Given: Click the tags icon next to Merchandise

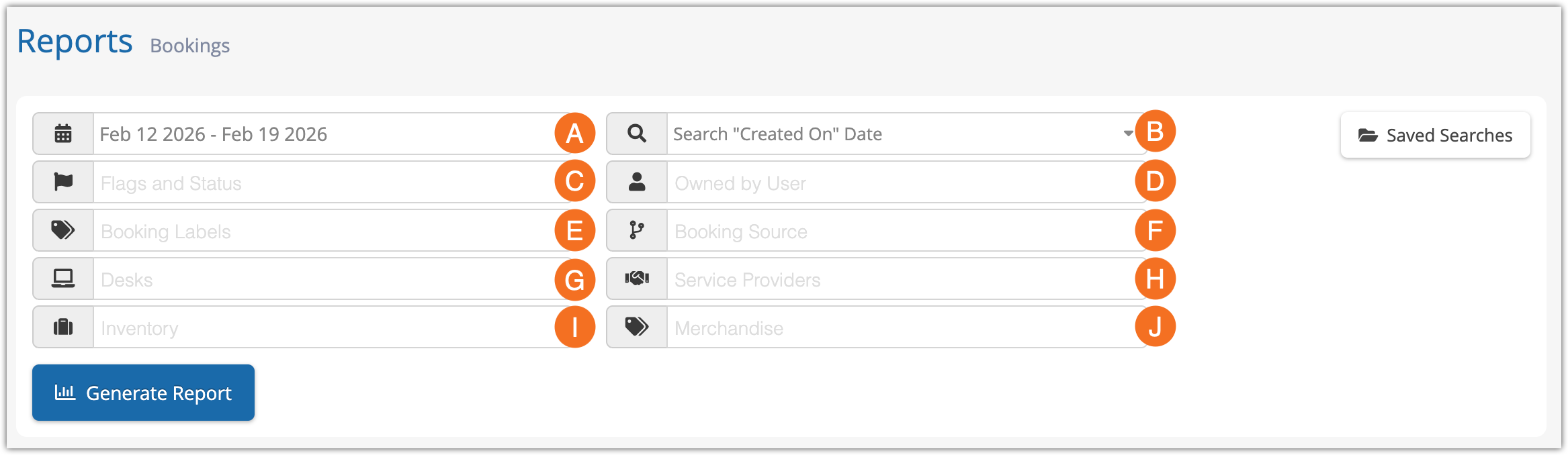Looking at the screenshot, I should [637, 327].
